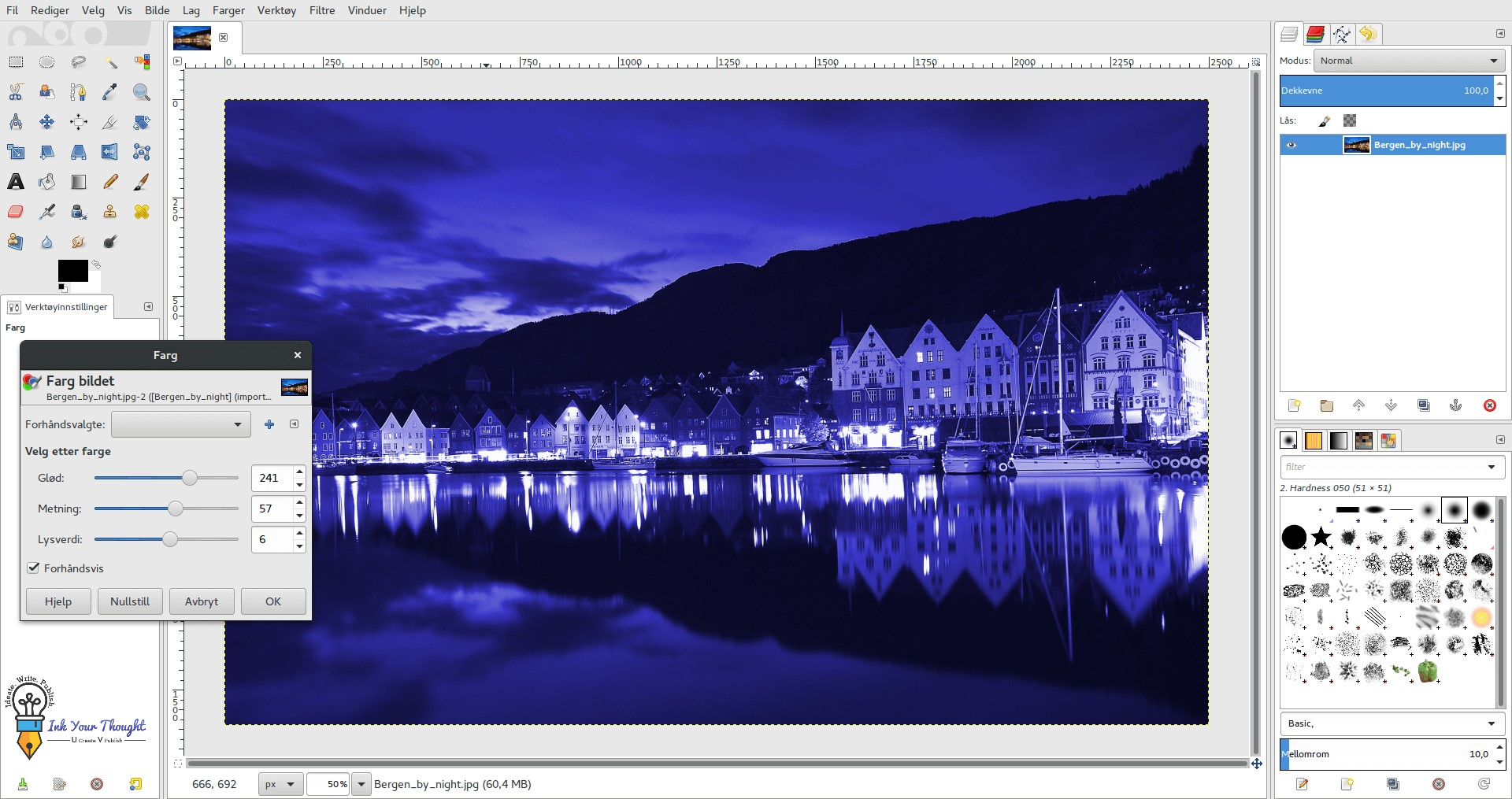Image resolution: width=1512 pixels, height=799 pixels.
Task: Open the Verktøyinnstillinger panel menu arrow
Action: tap(148, 306)
